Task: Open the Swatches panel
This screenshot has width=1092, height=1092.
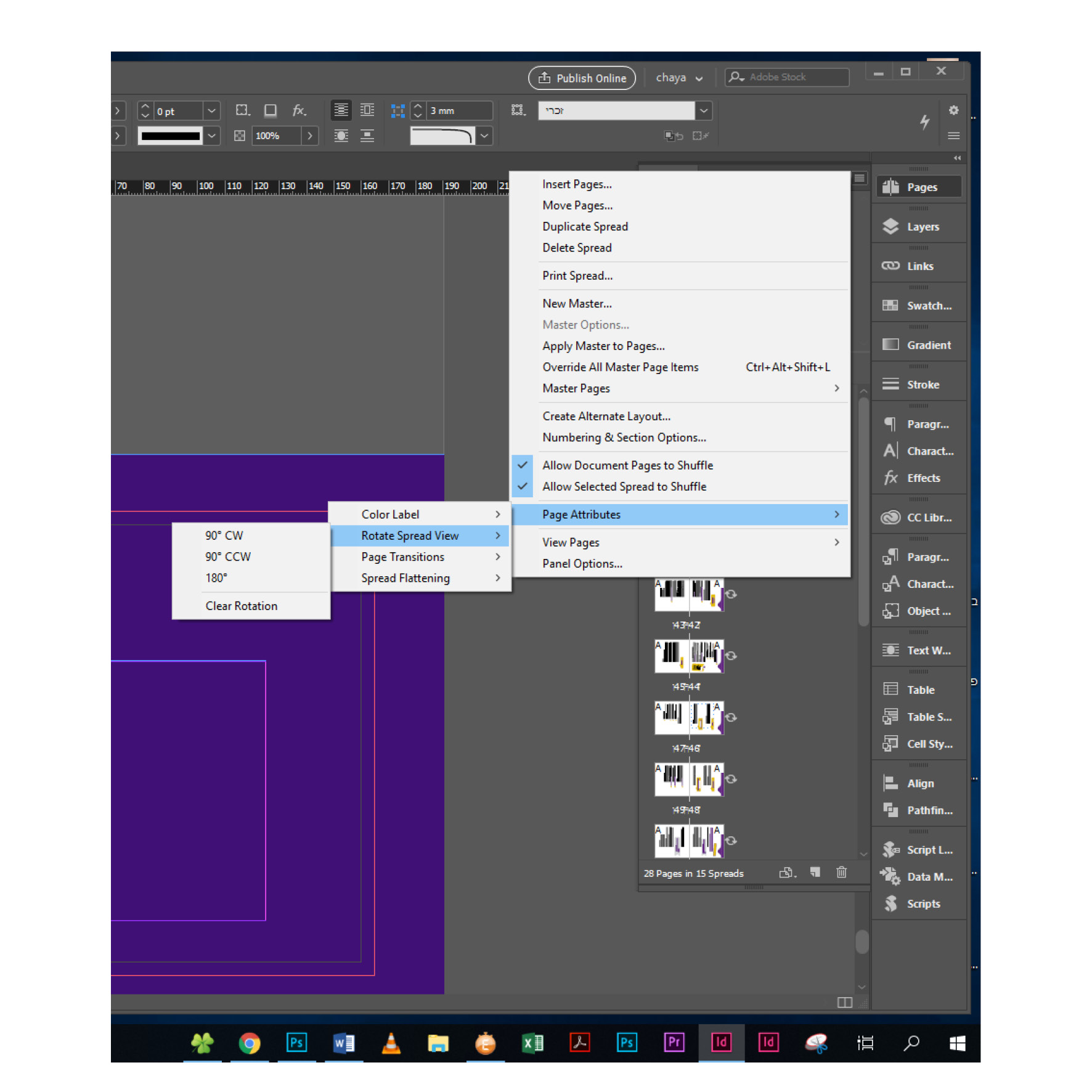Action: (x=918, y=306)
